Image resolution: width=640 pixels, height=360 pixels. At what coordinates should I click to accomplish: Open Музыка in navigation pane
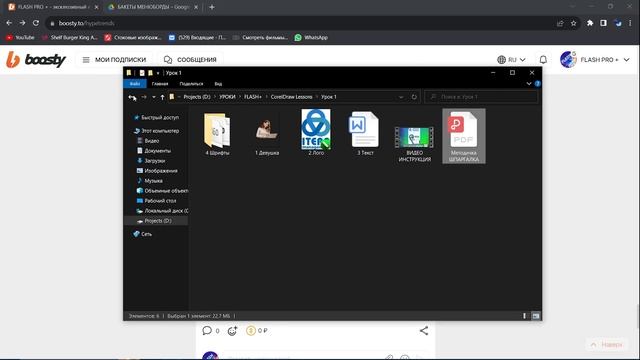click(153, 181)
